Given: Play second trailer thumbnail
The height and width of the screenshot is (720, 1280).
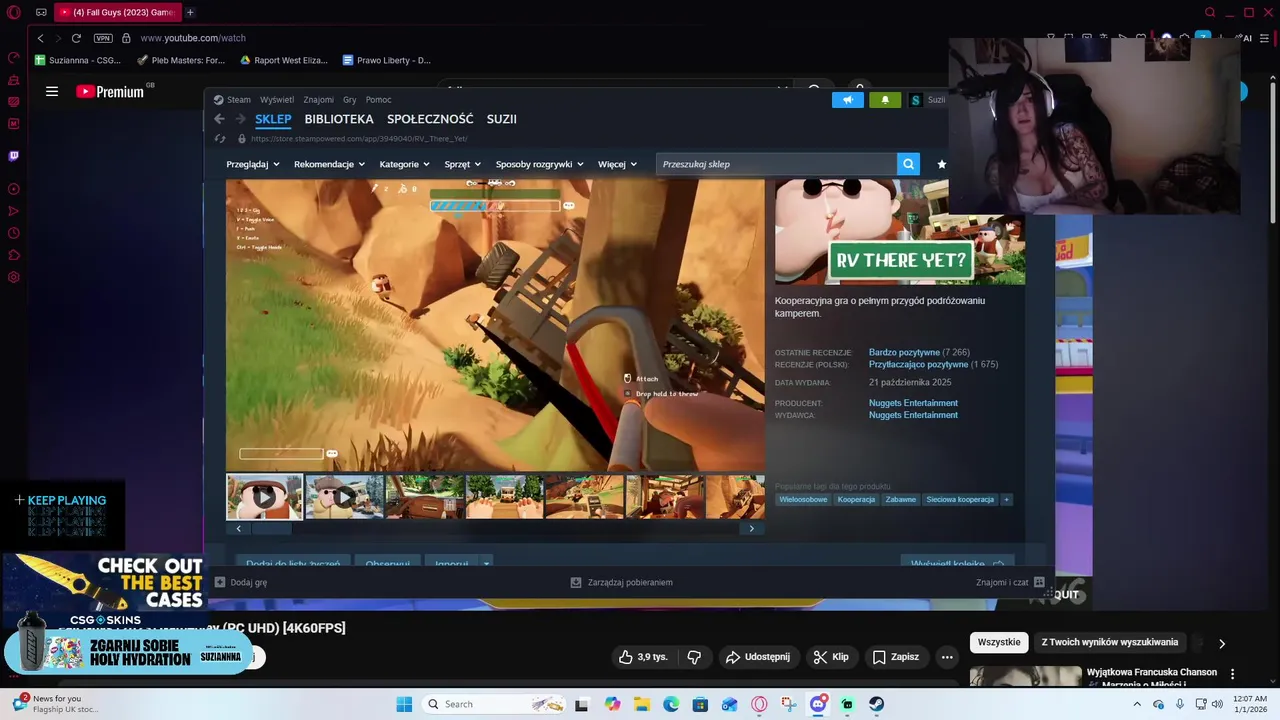Looking at the screenshot, I should click(344, 497).
